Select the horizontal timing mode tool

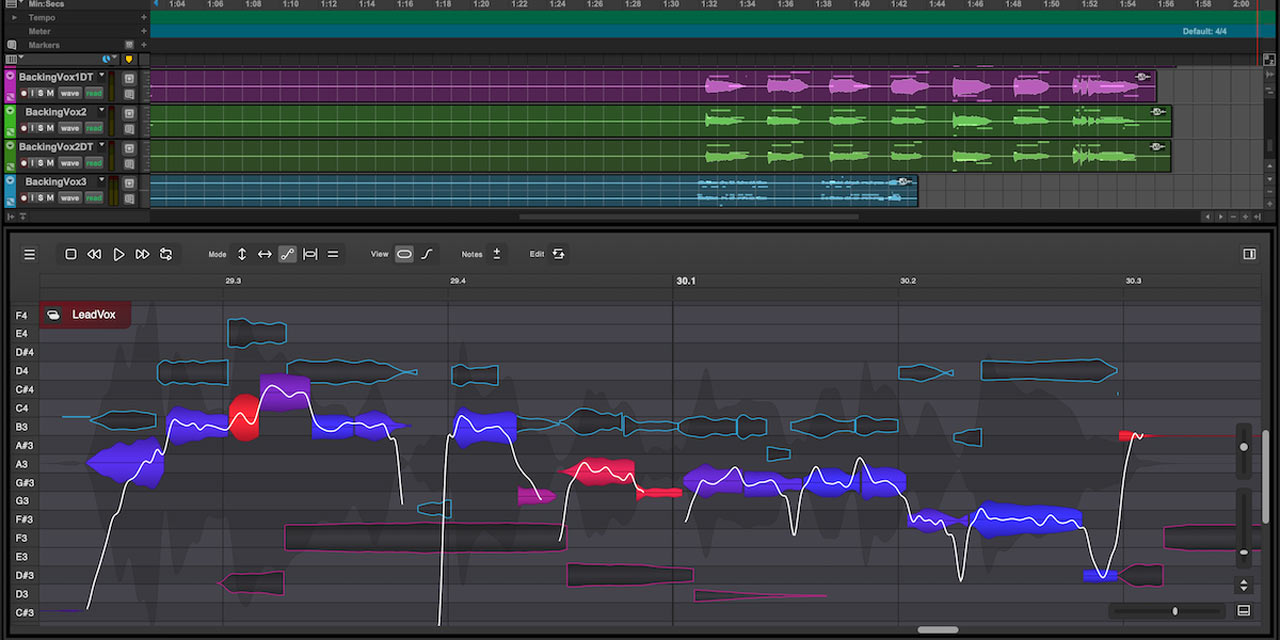point(265,253)
